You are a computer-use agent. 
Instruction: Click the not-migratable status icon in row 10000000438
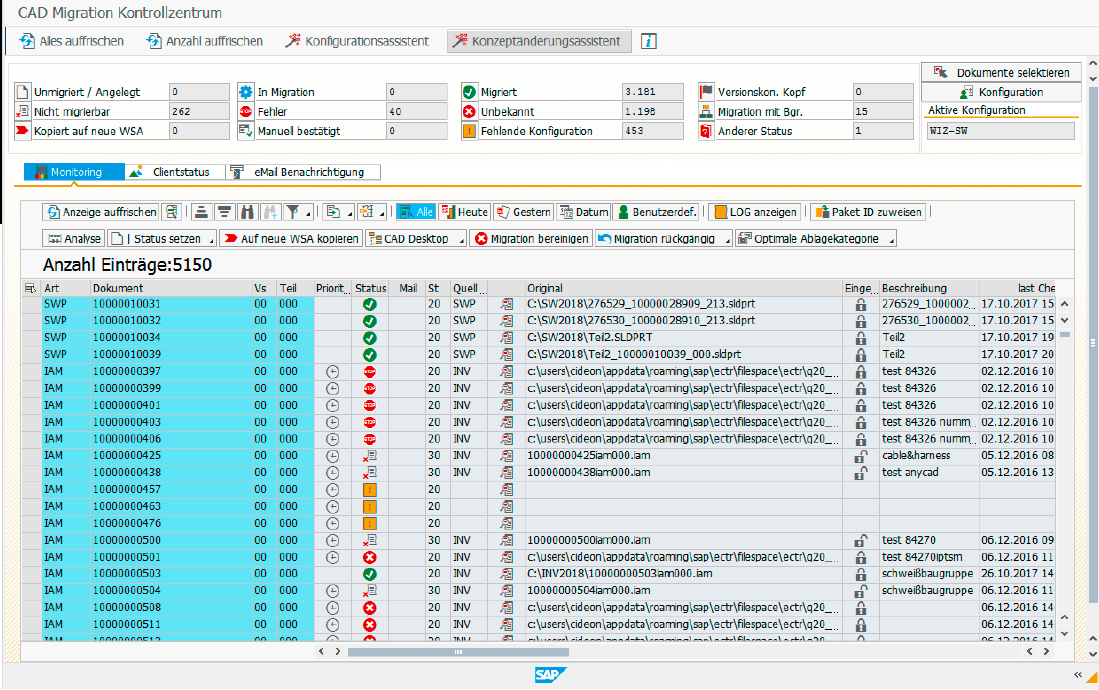coord(370,473)
